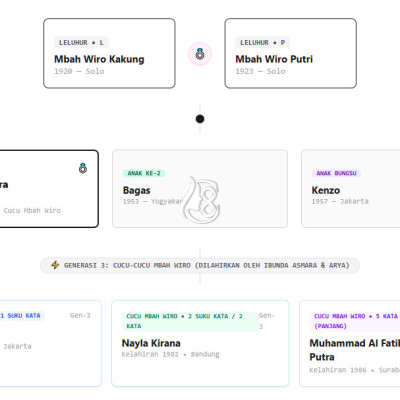Click the 2 SUKU KATA / 2 KATA badge
Viewport: 400px width, 400px height.
pos(190,321)
